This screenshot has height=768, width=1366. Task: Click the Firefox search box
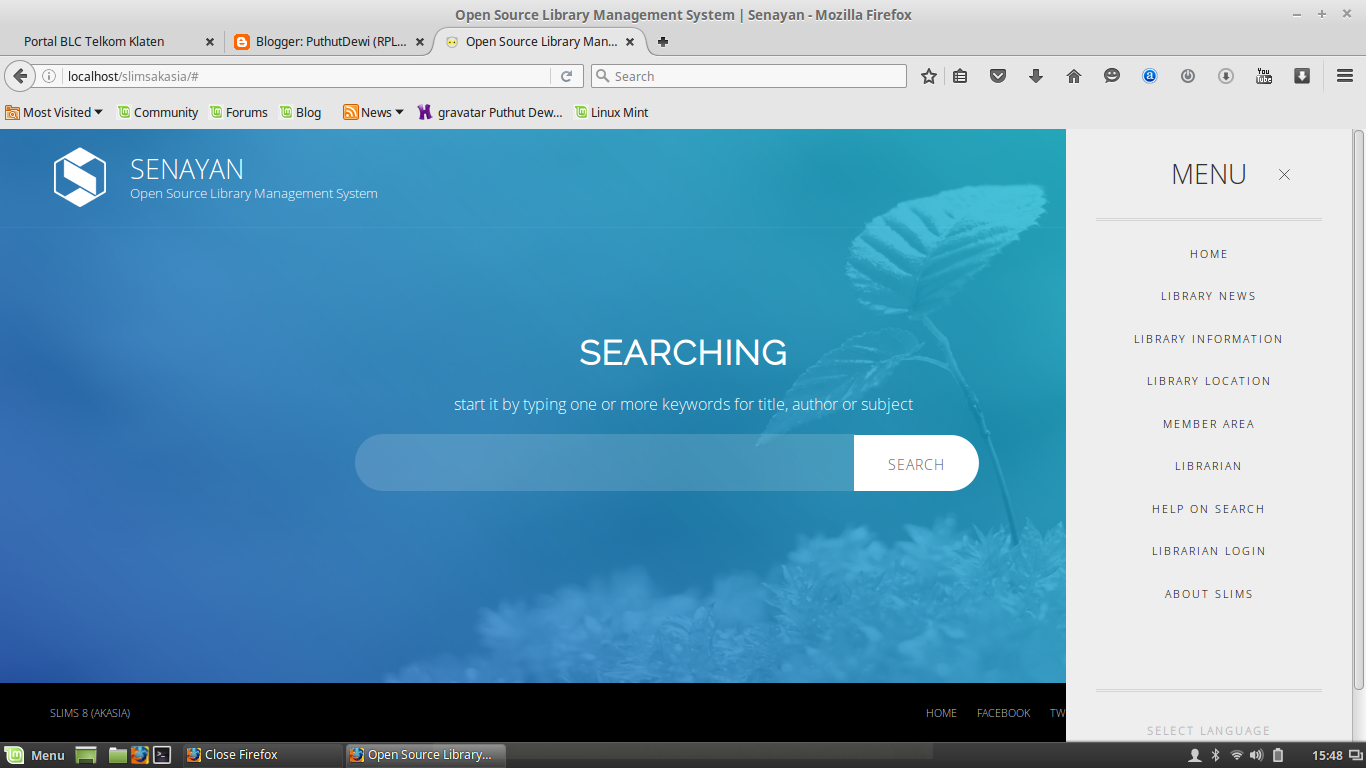[x=749, y=76]
